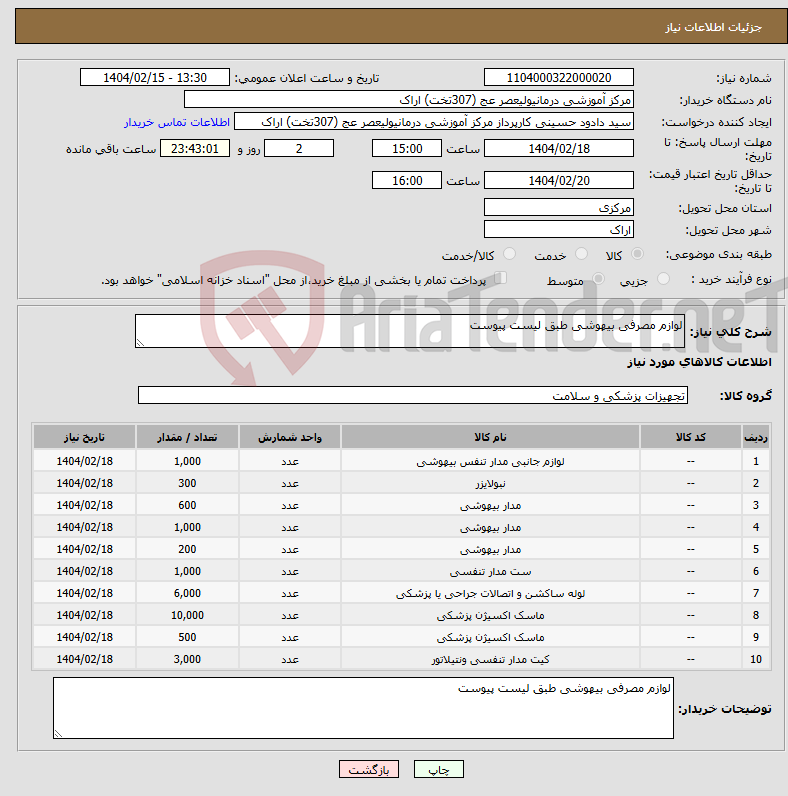Click the price validity date 1404/02/20 field
788x796 pixels.
[559, 180]
